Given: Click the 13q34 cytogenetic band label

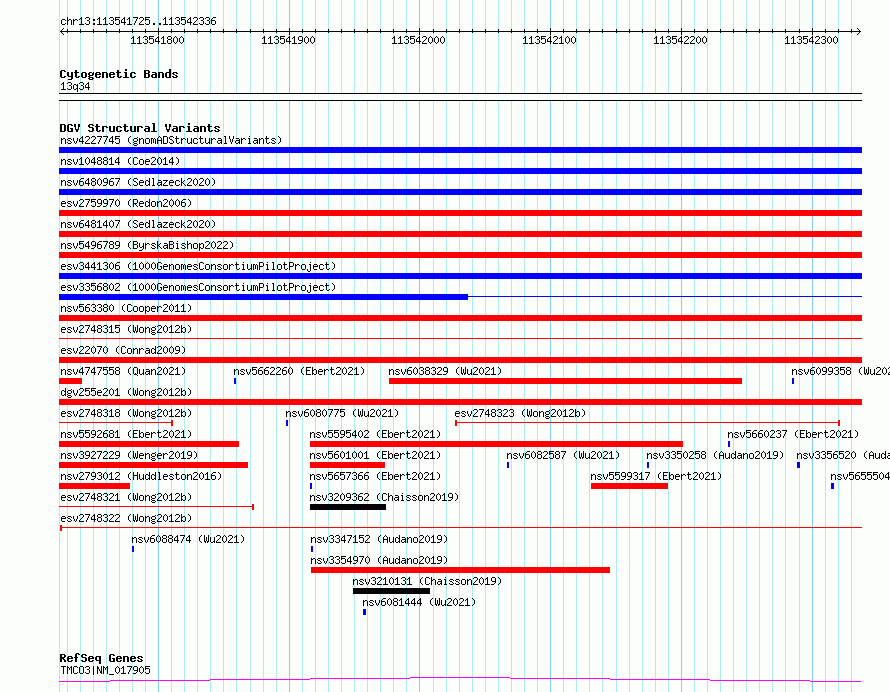Looking at the screenshot, I should coord(75,86).
